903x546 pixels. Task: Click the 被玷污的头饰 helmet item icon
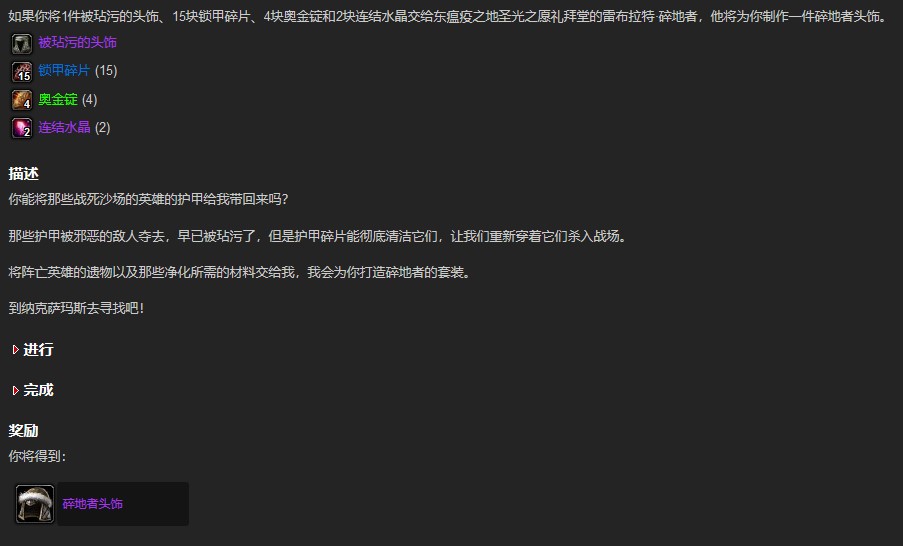(x=22, y=44)
